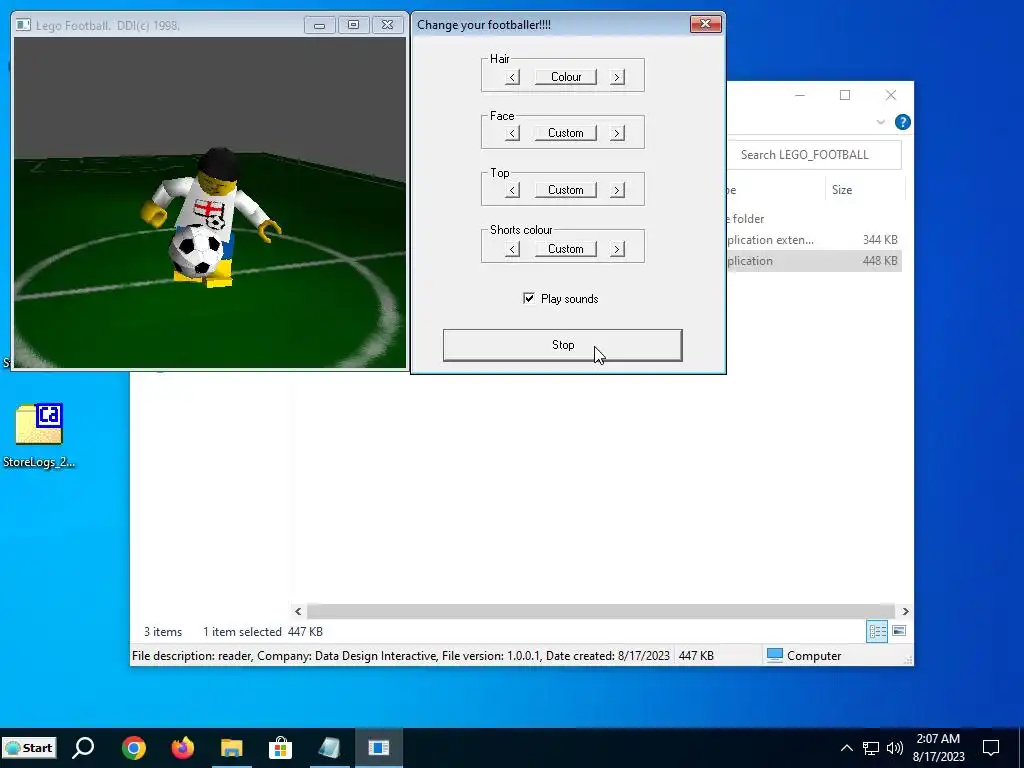Click the Search LEGO_FOOTBALL field
The image size is (1024, 768).
click(x=814, y=155)
